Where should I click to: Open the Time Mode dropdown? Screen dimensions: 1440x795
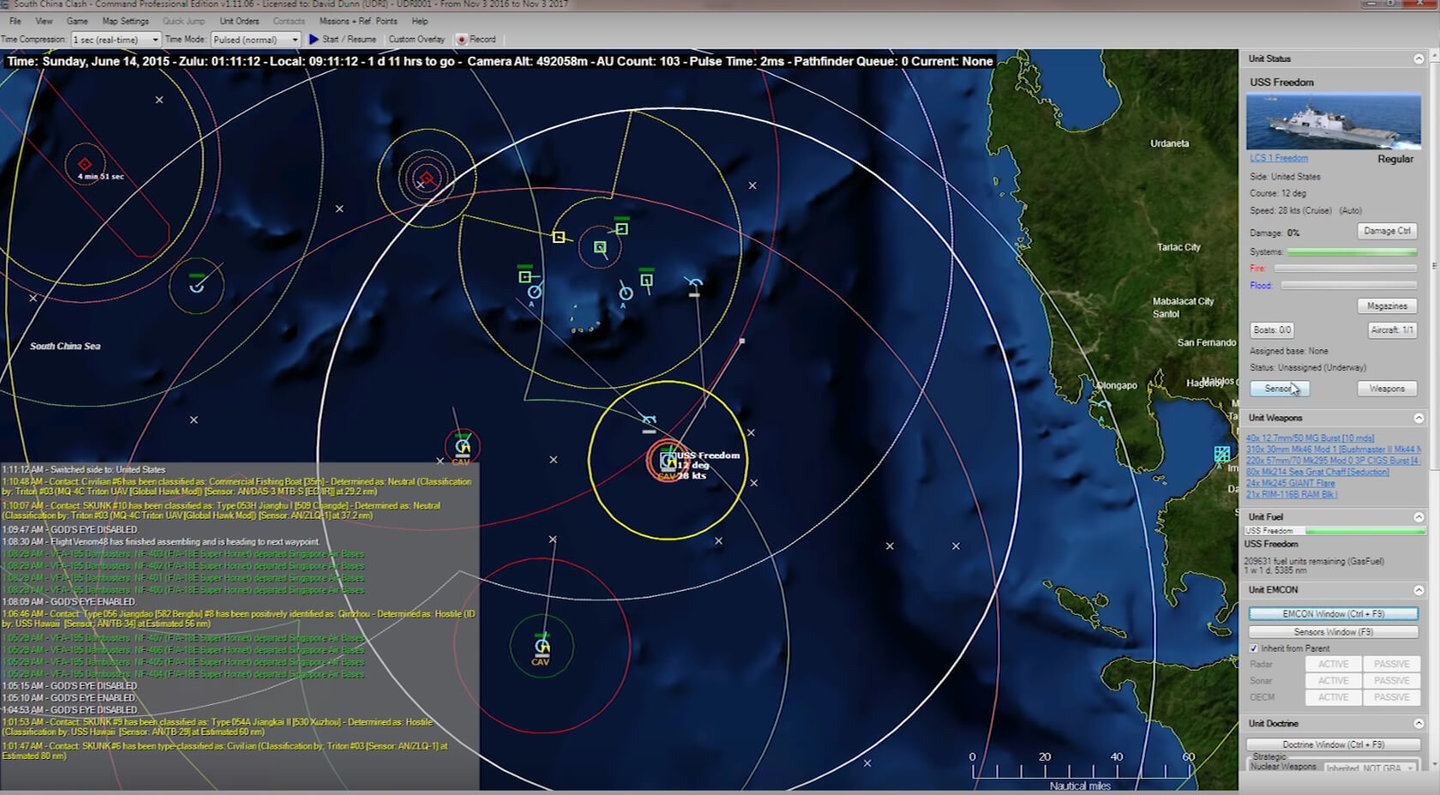(256, 39)
